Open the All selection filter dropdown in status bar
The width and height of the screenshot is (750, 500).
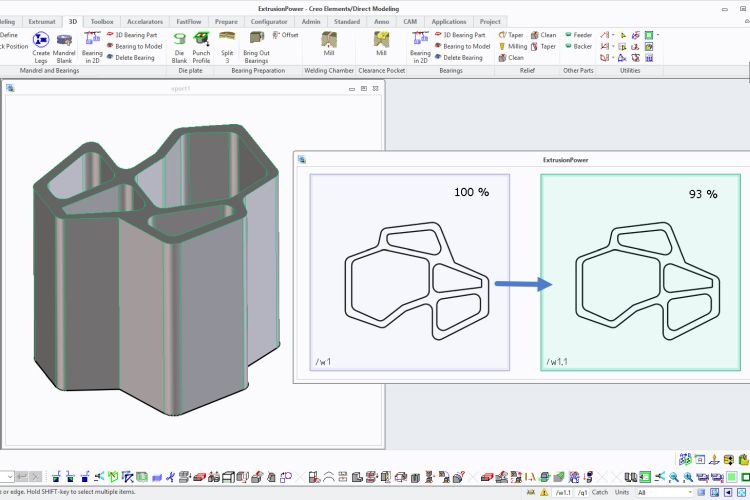tap(665, 492)
